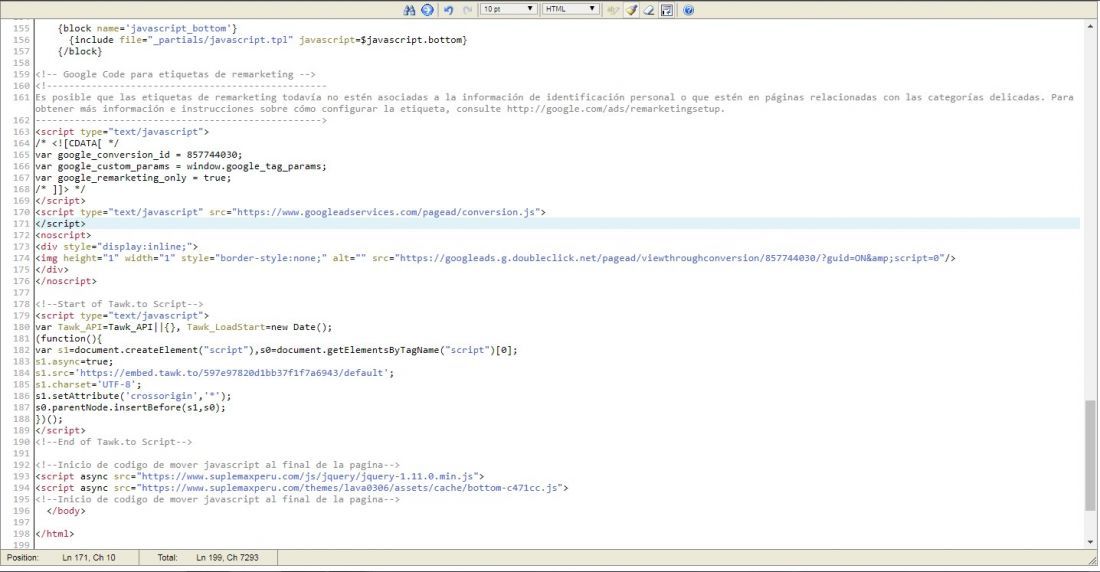Click the '<div style="display:inline;">' line

(x=116, y=246)
